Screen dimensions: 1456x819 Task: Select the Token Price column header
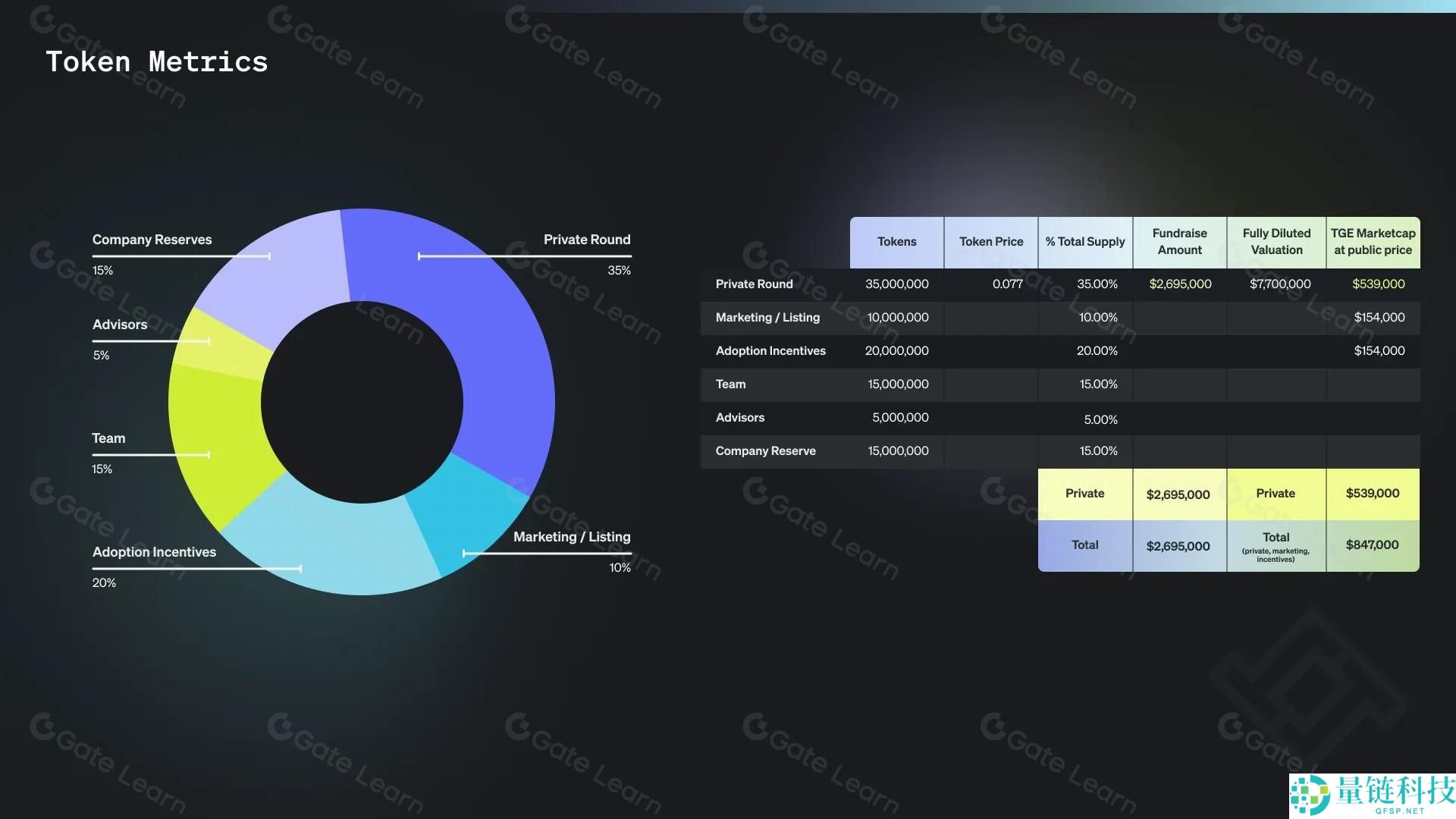click(990, 242)
